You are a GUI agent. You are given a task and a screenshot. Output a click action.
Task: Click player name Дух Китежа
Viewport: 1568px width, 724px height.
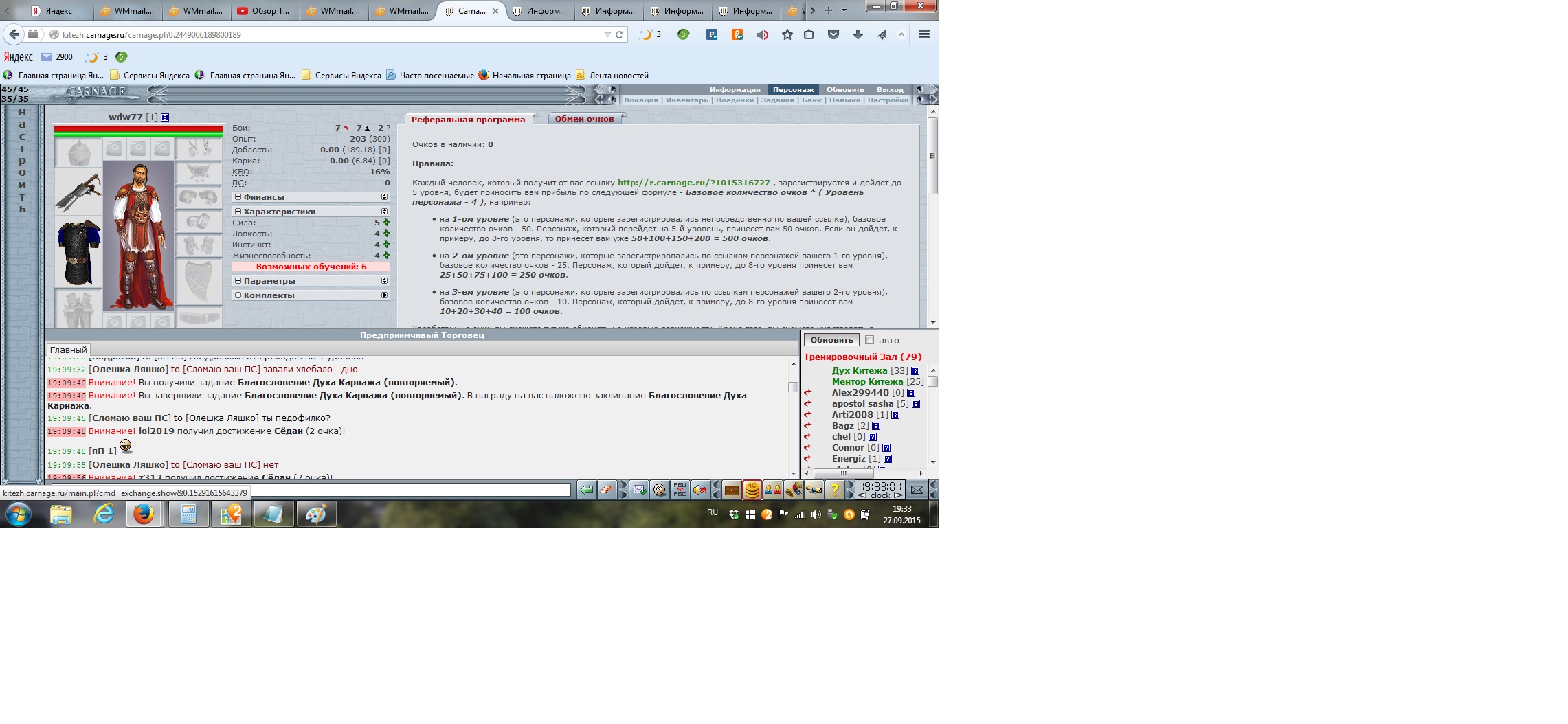[859, 371]
